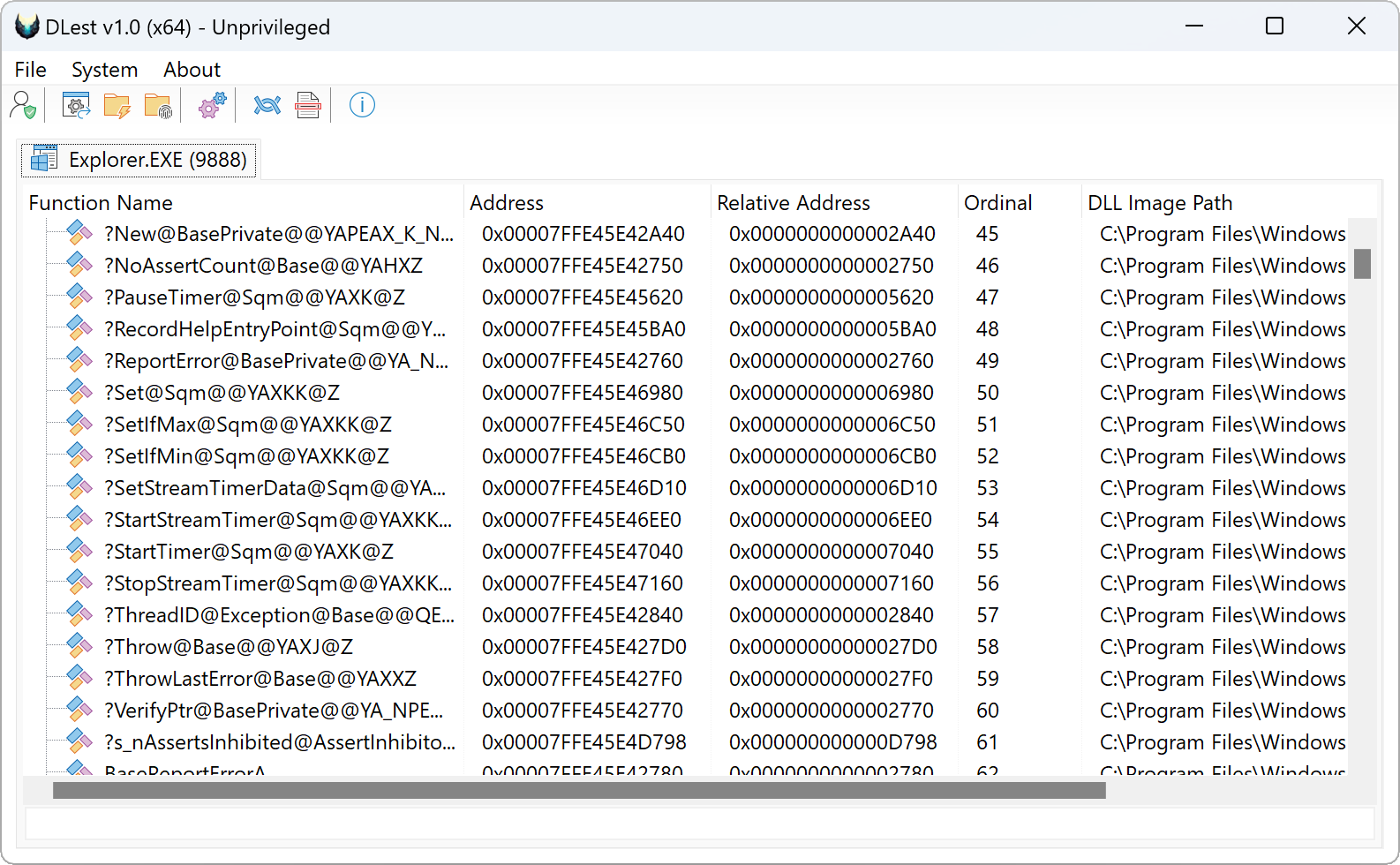Open the System menu

[104, 70]
